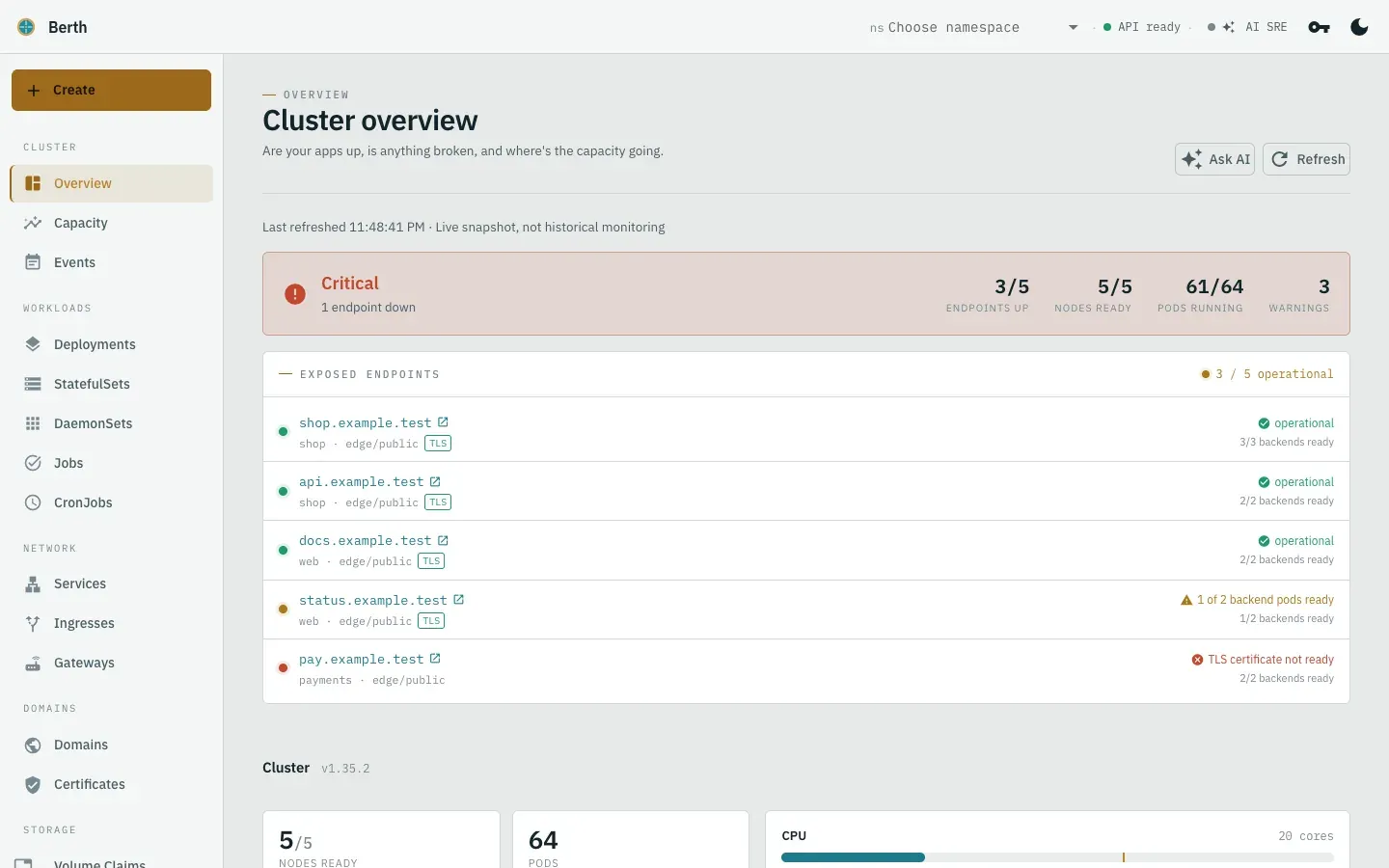Open Deployments layers icon
1389x868 pixels.
(33, 344)
